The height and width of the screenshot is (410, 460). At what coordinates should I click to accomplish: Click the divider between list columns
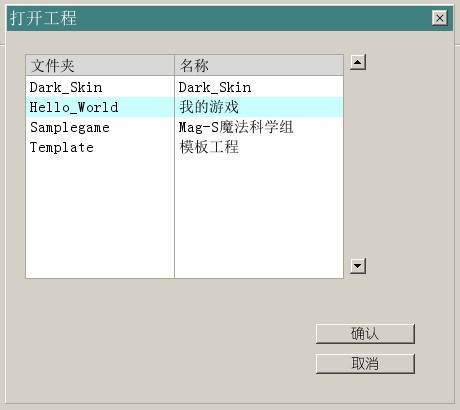[x=174, y=167]
